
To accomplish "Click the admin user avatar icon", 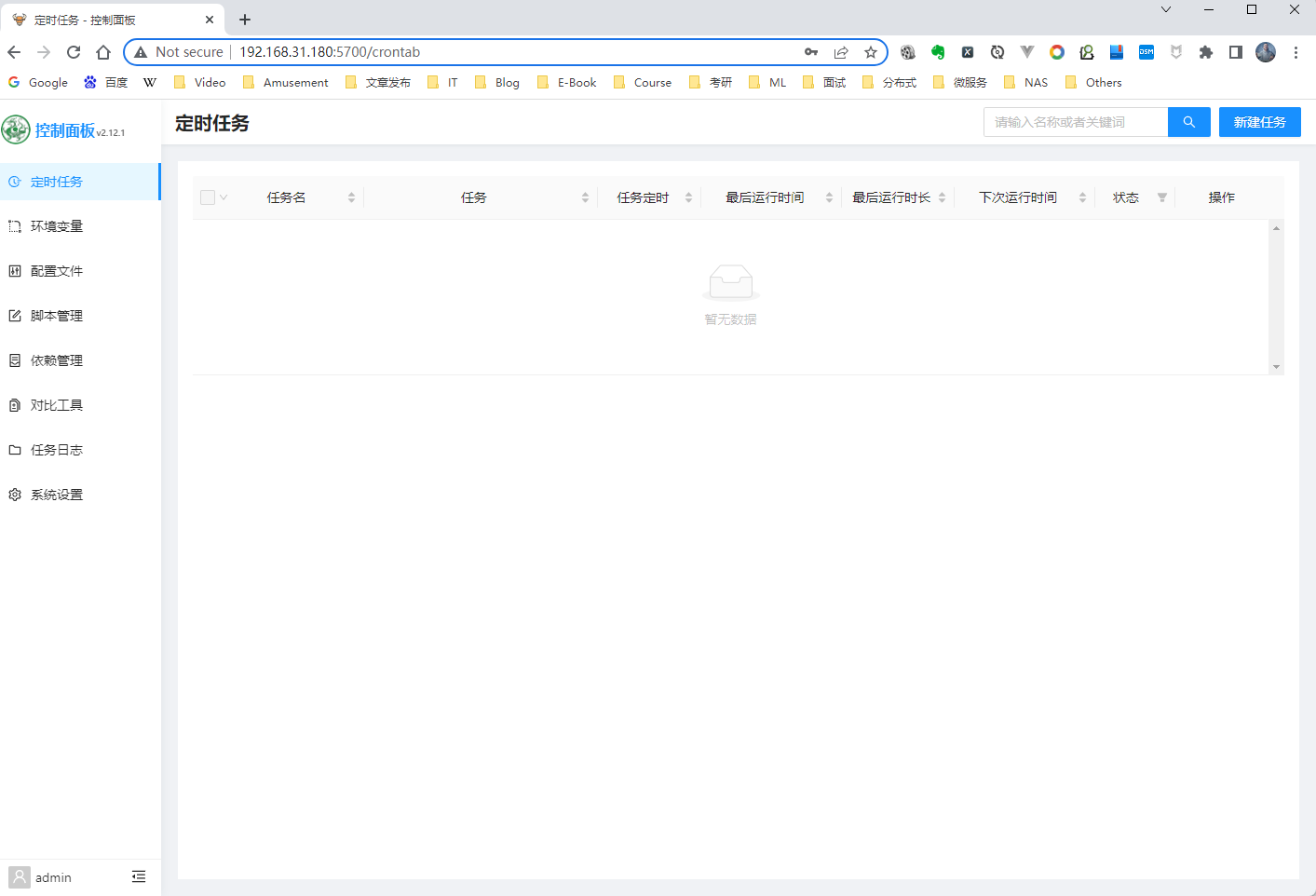I will point(19,876).
